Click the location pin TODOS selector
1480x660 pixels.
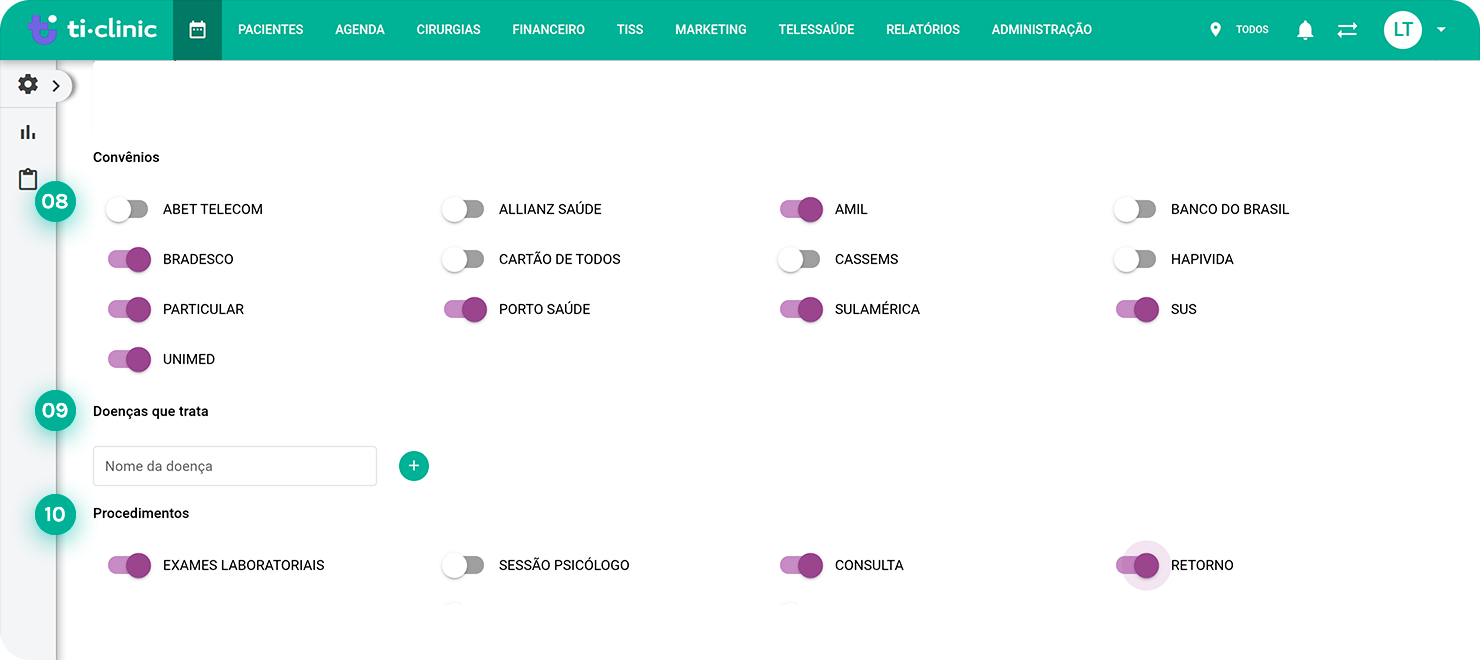point(1239,30)
